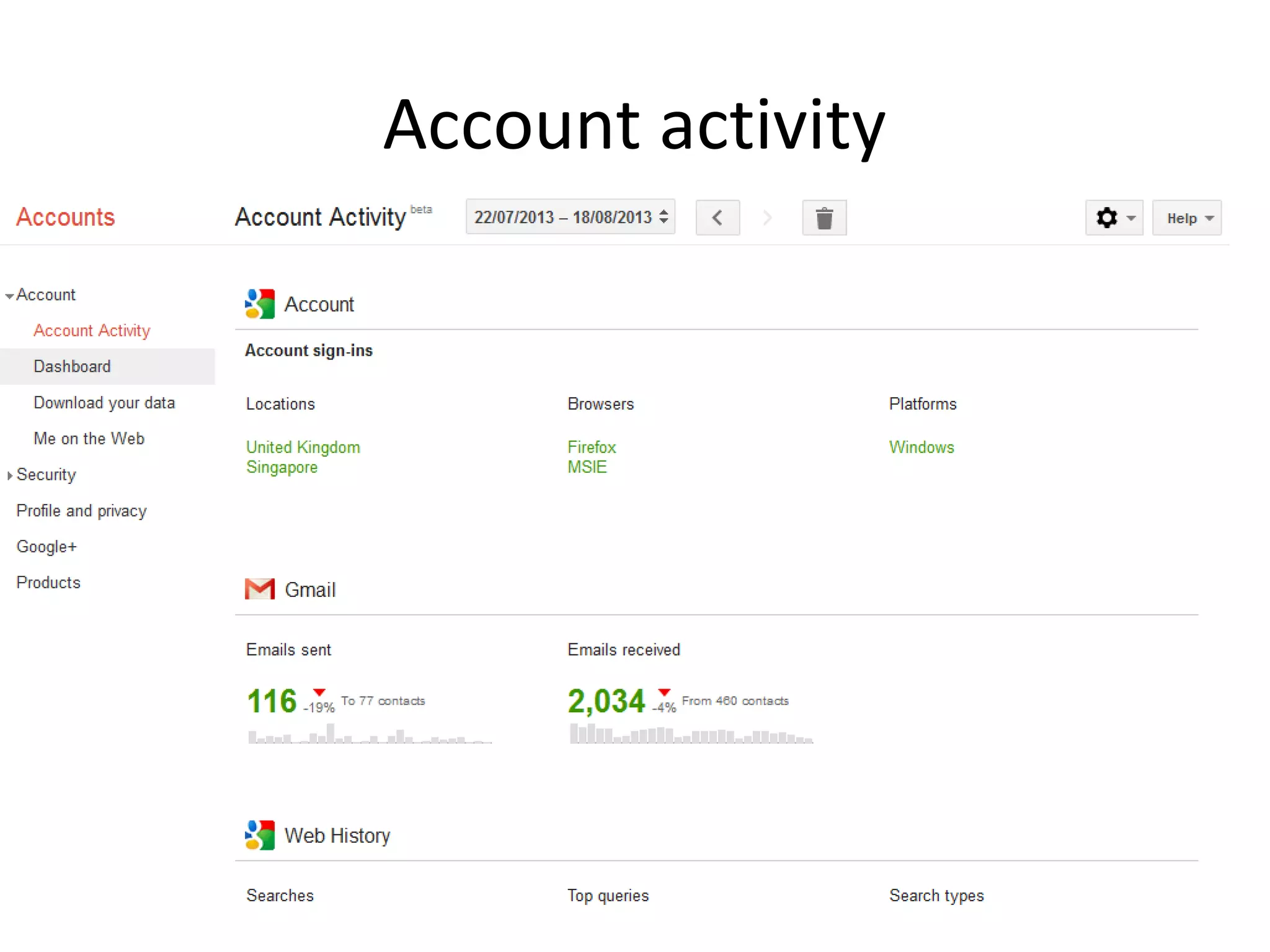Click the Emails sent label
The image size is (1270, 952).
point(289,650)
